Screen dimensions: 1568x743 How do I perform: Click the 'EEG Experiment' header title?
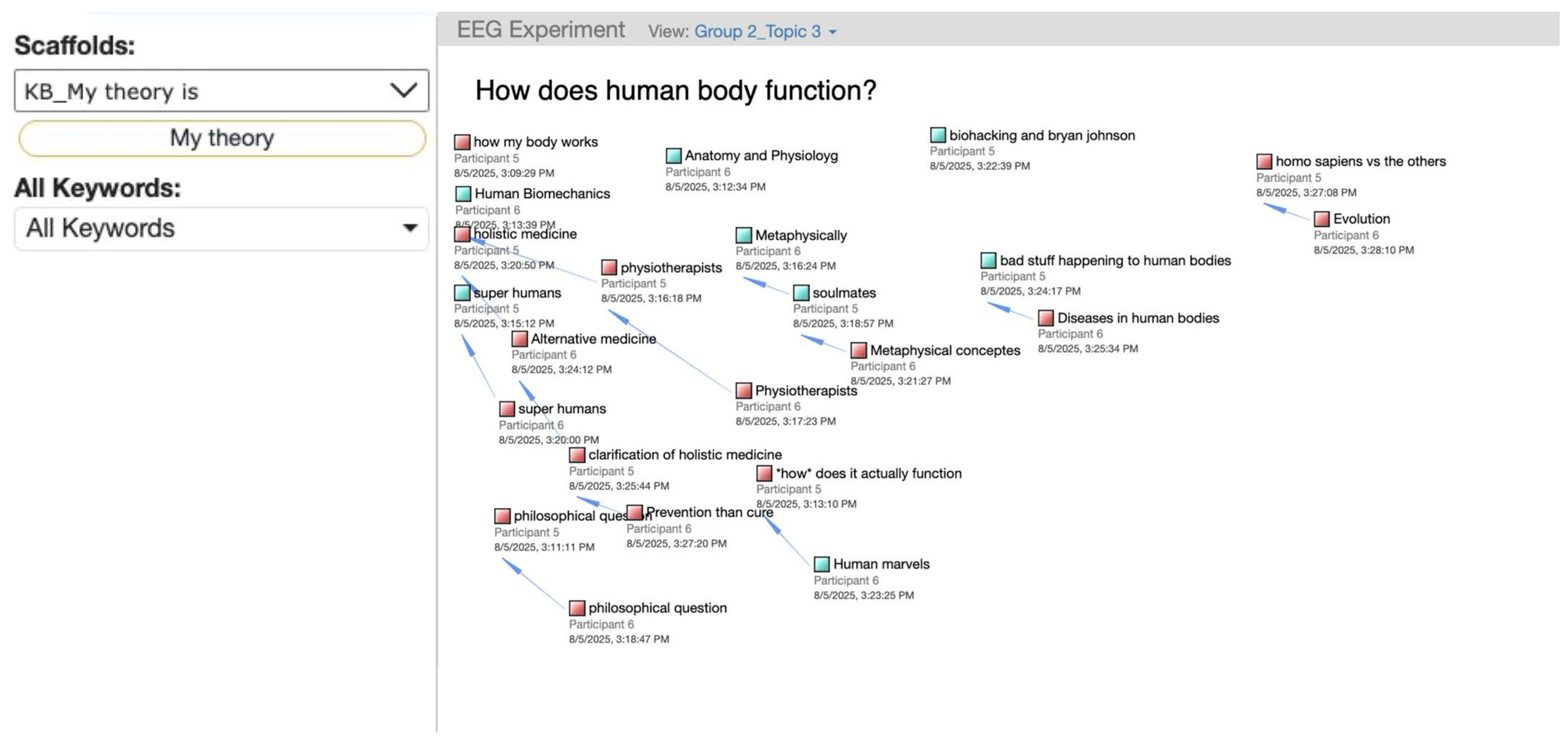[540, 30]
